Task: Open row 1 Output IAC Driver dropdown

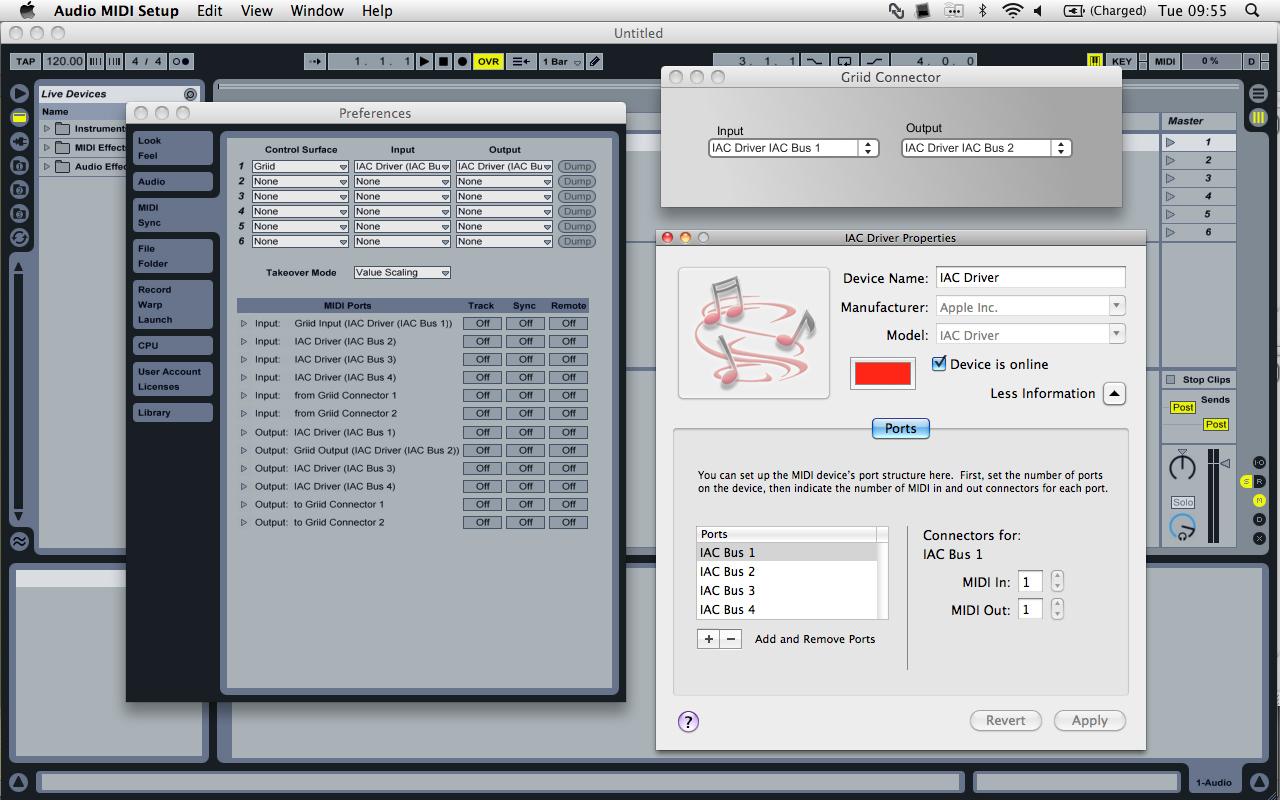Action: click(504, 167)
